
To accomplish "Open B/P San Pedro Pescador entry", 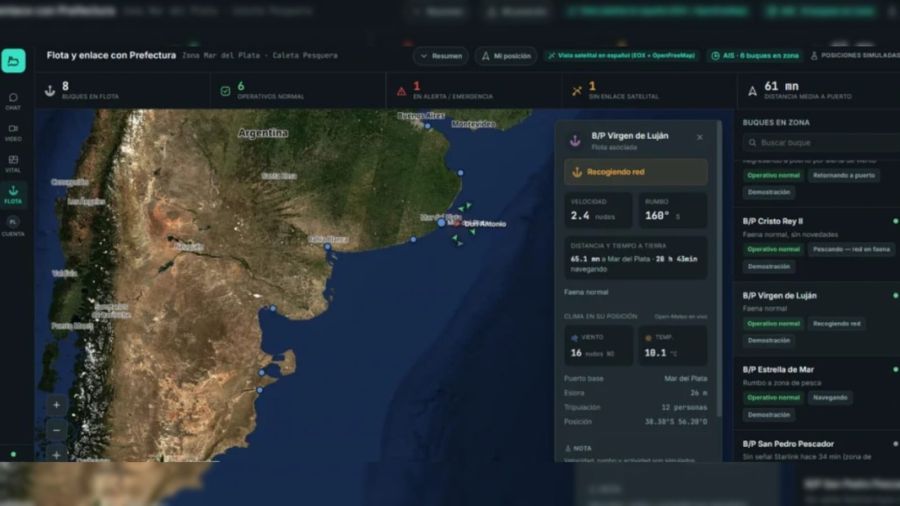I will coord(818,450).
